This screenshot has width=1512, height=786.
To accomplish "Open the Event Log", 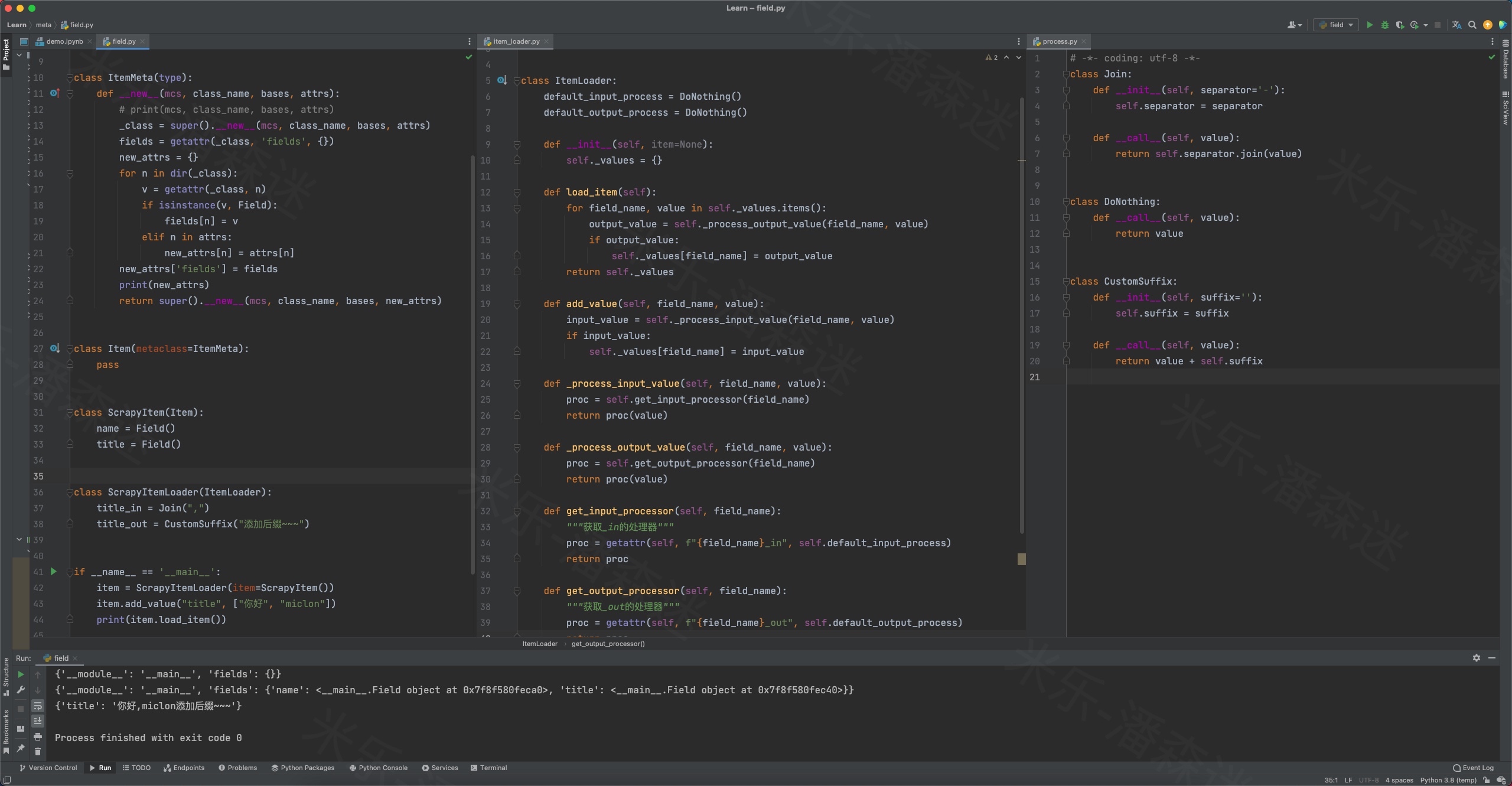I will click(1473, 768).
